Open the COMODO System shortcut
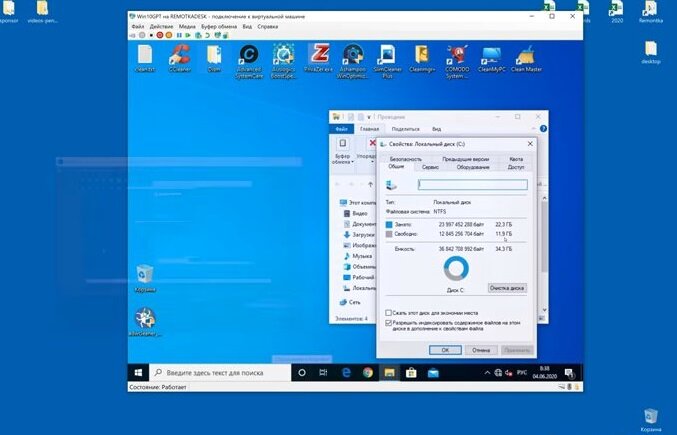The width and height of the screenshot is (677, 435). [457, 61]
